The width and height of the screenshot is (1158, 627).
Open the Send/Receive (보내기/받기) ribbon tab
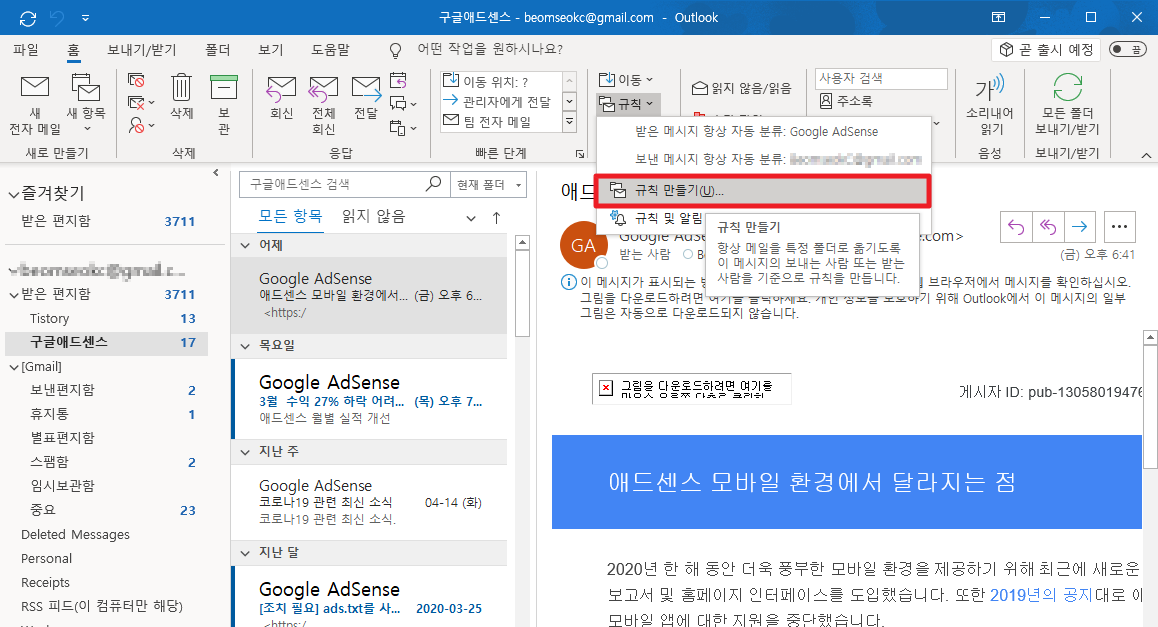tap(142, 49)
